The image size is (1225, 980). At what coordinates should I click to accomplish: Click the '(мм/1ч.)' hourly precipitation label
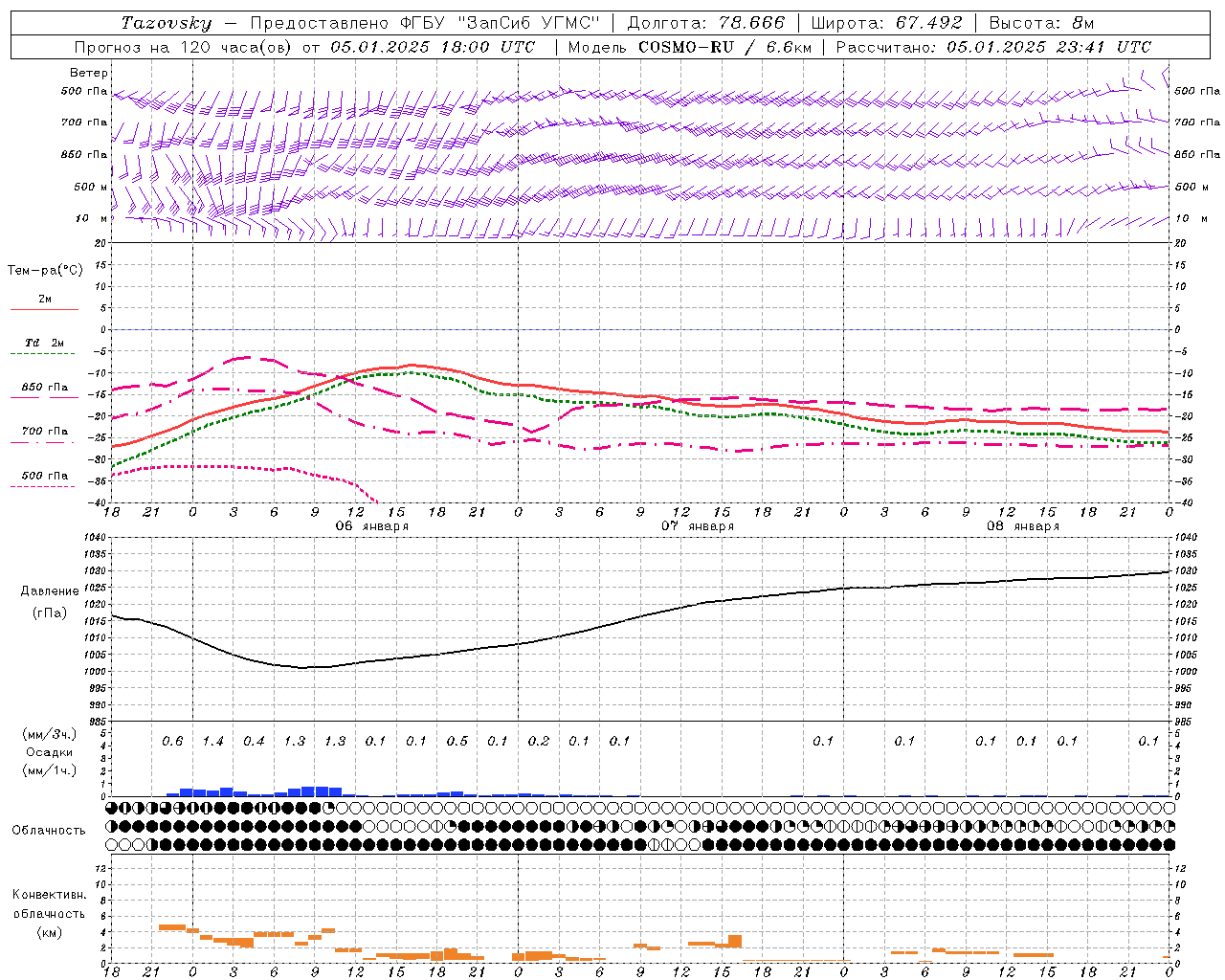point(49,769)
